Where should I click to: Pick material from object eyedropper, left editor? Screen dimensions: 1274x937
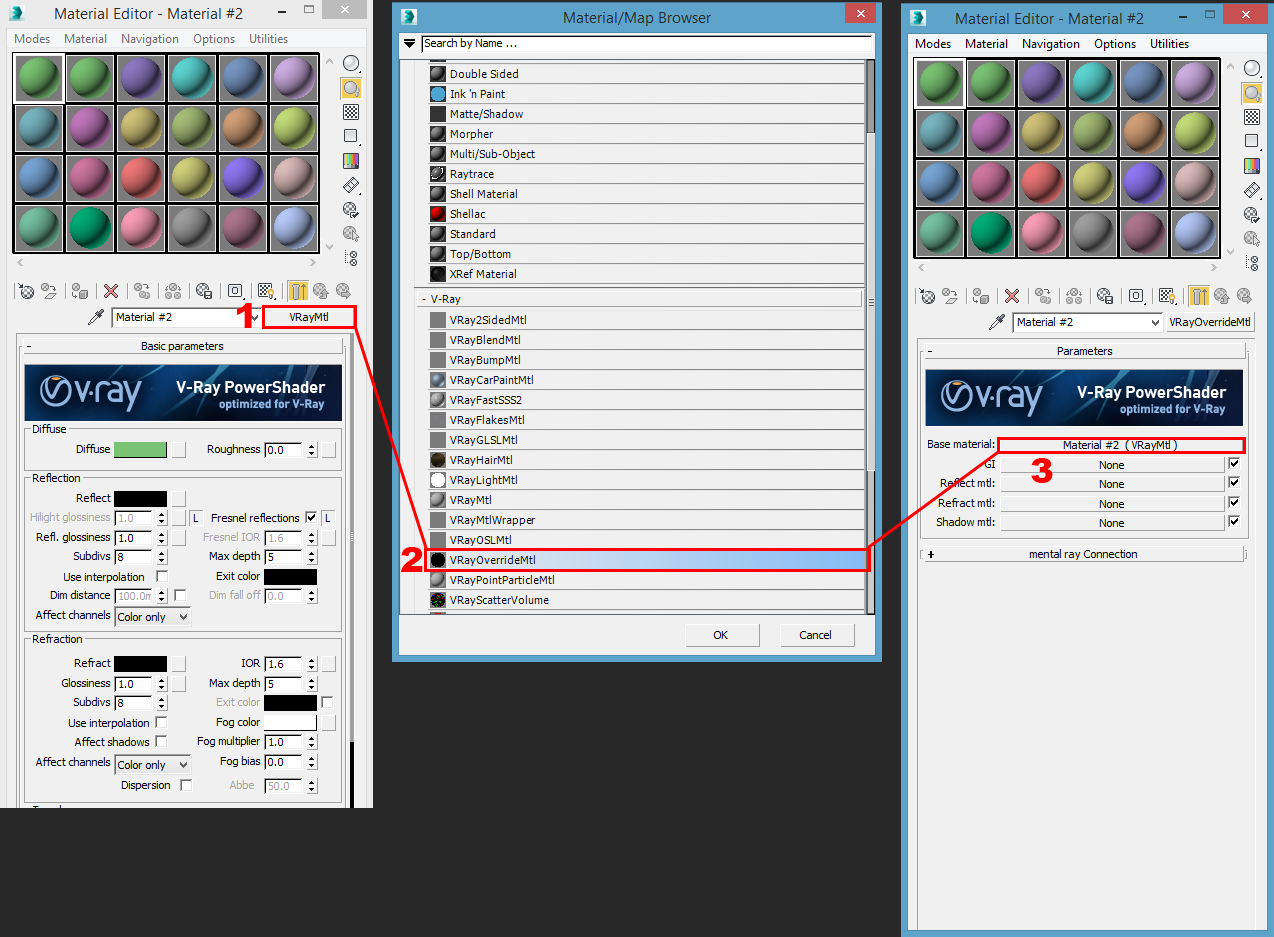coord(97,317)
